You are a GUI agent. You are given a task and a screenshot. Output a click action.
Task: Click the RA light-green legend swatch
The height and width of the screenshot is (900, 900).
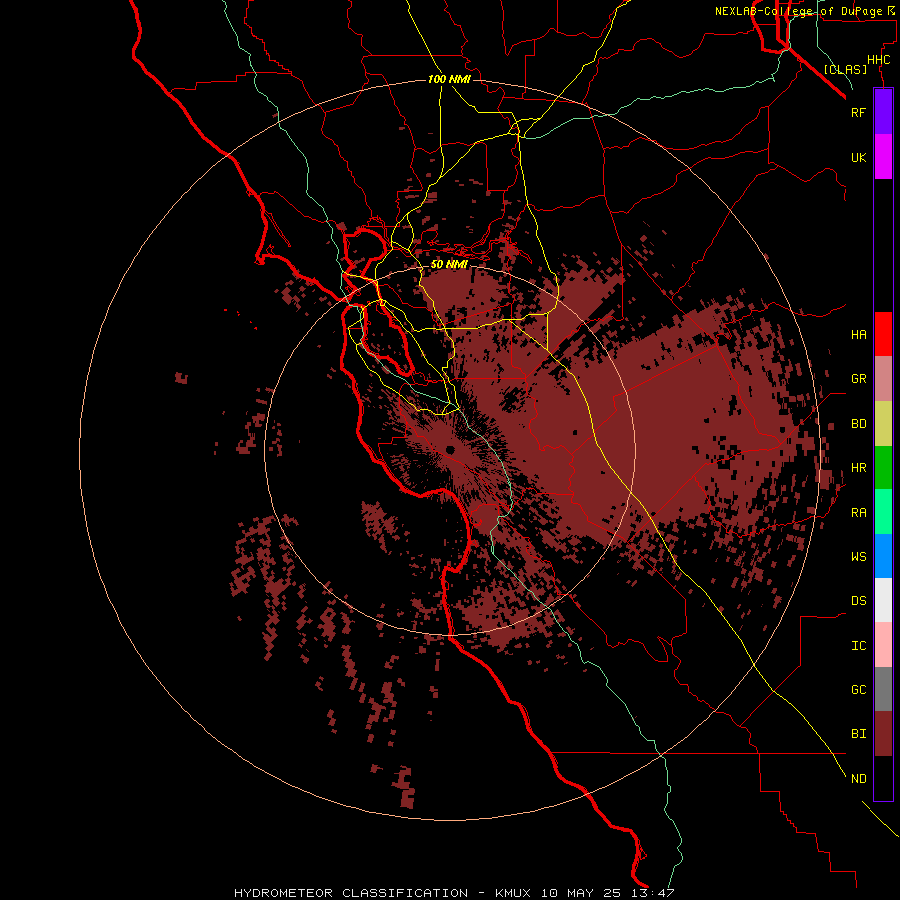pyautogui.click(x=883, y=512)
